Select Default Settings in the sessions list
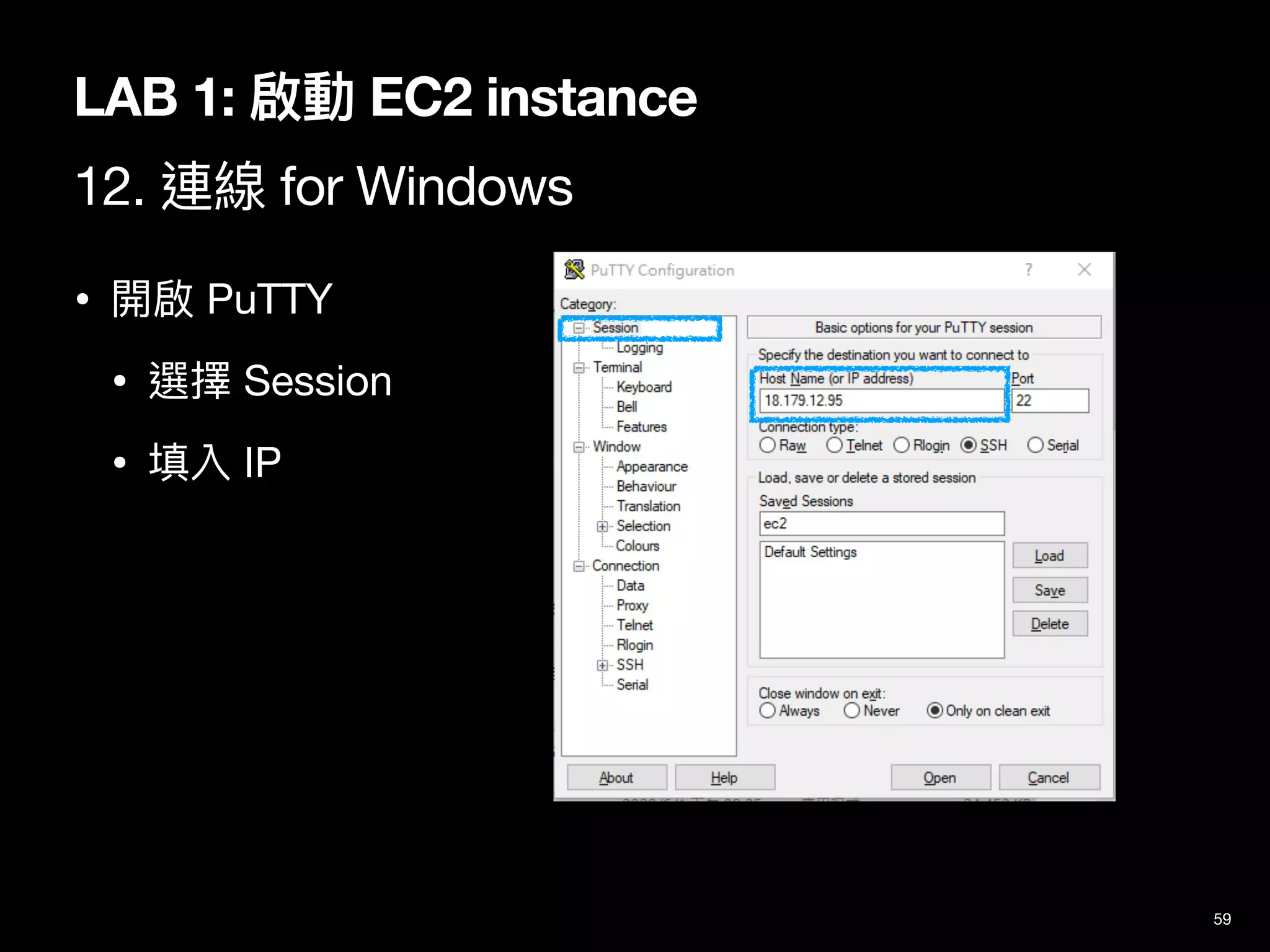This screenshot has width=1270, height=952. point(810,552)
